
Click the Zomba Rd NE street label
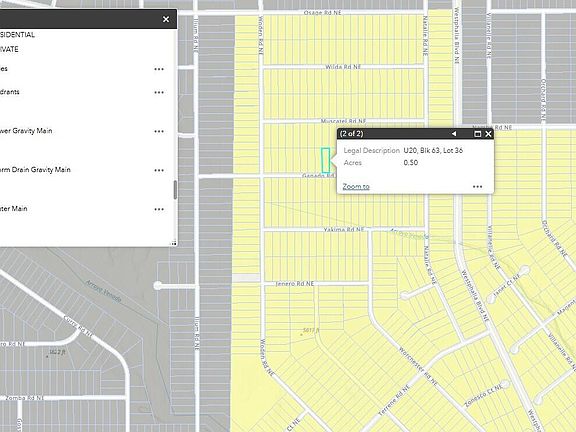click(24, 398)
